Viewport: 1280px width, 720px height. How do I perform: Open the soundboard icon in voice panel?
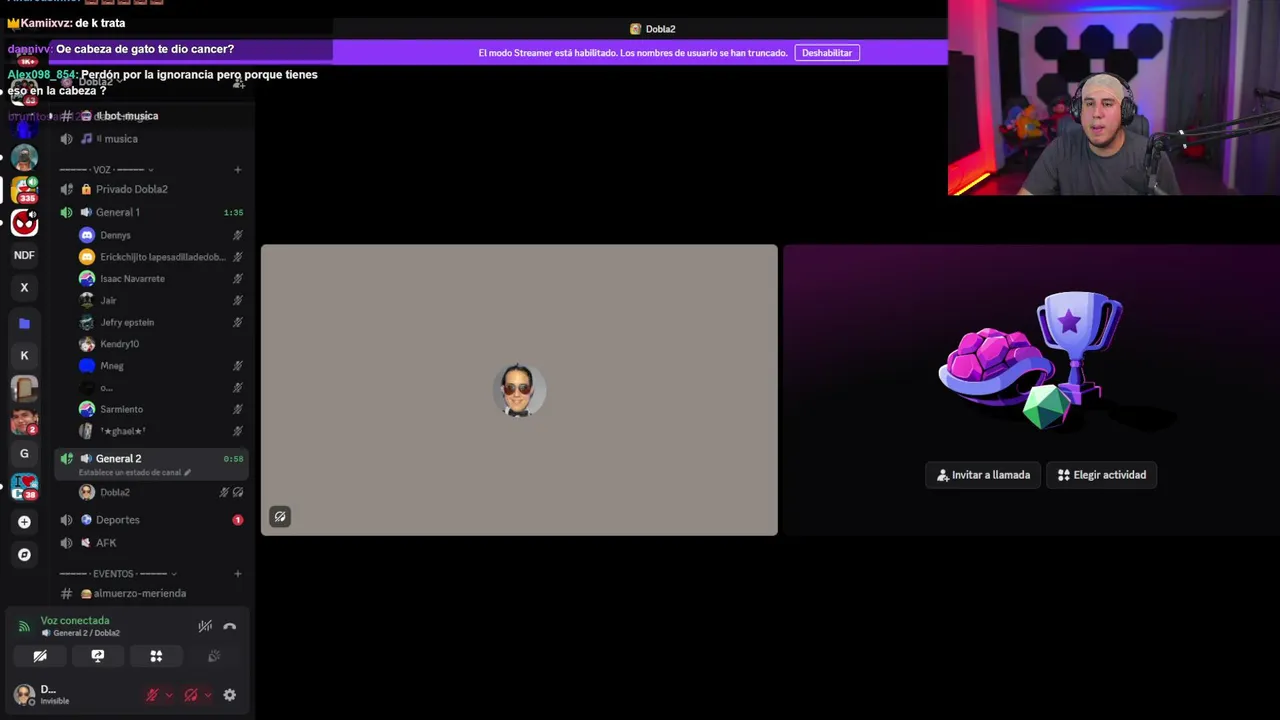coord(213,656)
